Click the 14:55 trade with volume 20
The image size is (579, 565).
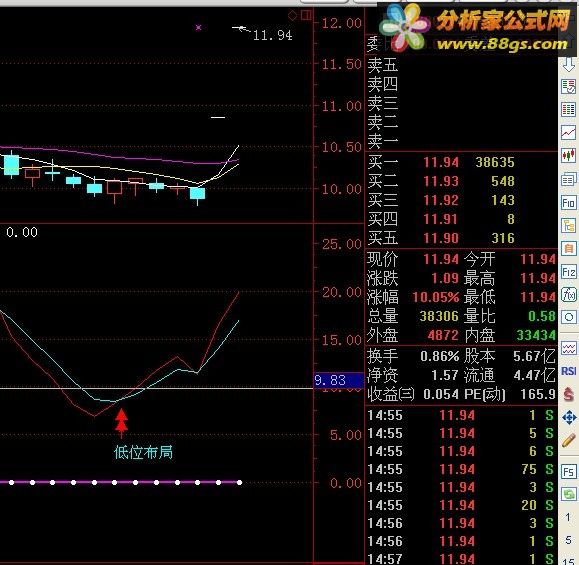460,505
